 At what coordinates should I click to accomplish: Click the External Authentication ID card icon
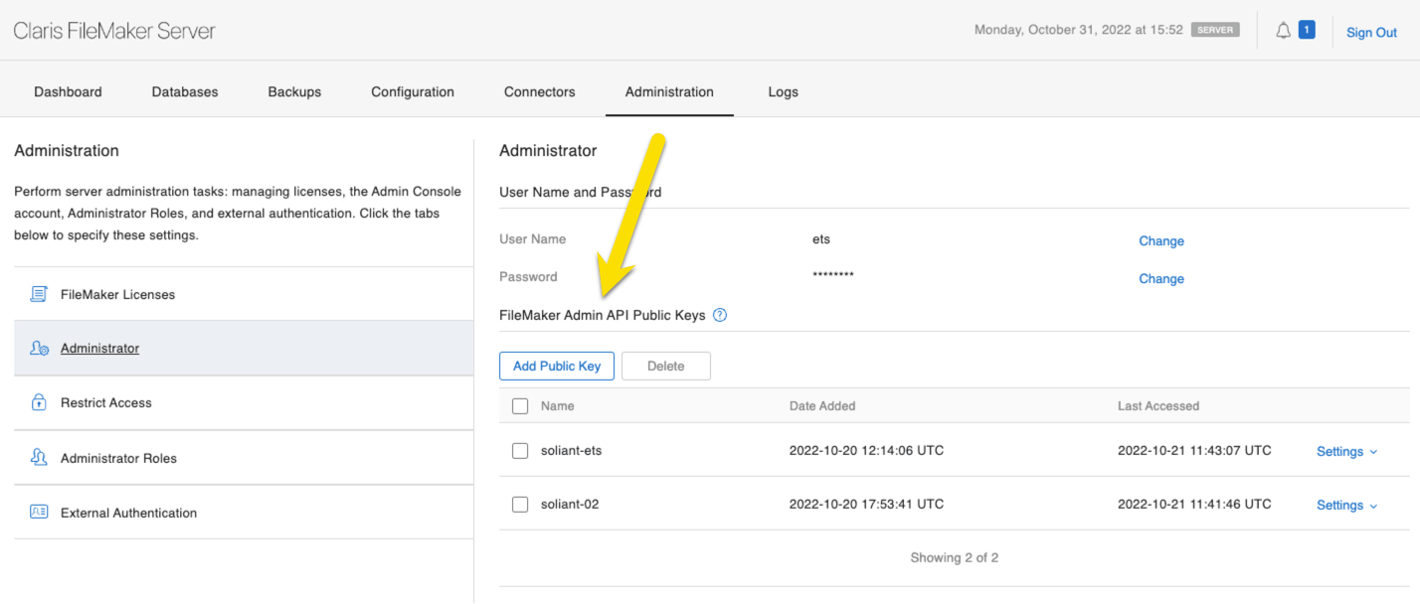[x=39, y=512]
